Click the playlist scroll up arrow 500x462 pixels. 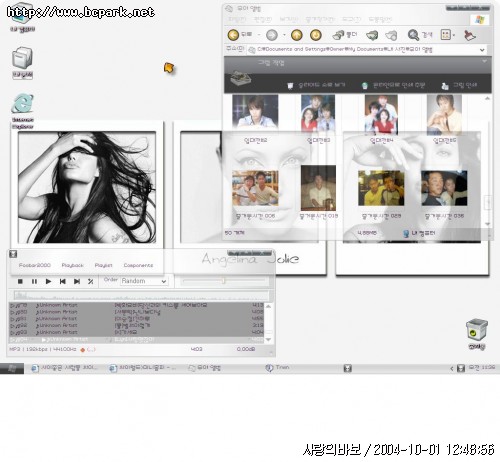269,305
